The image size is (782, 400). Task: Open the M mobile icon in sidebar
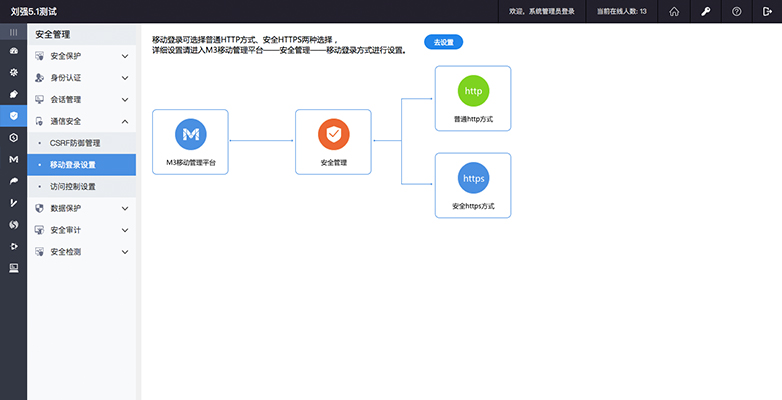coord(13,159)
